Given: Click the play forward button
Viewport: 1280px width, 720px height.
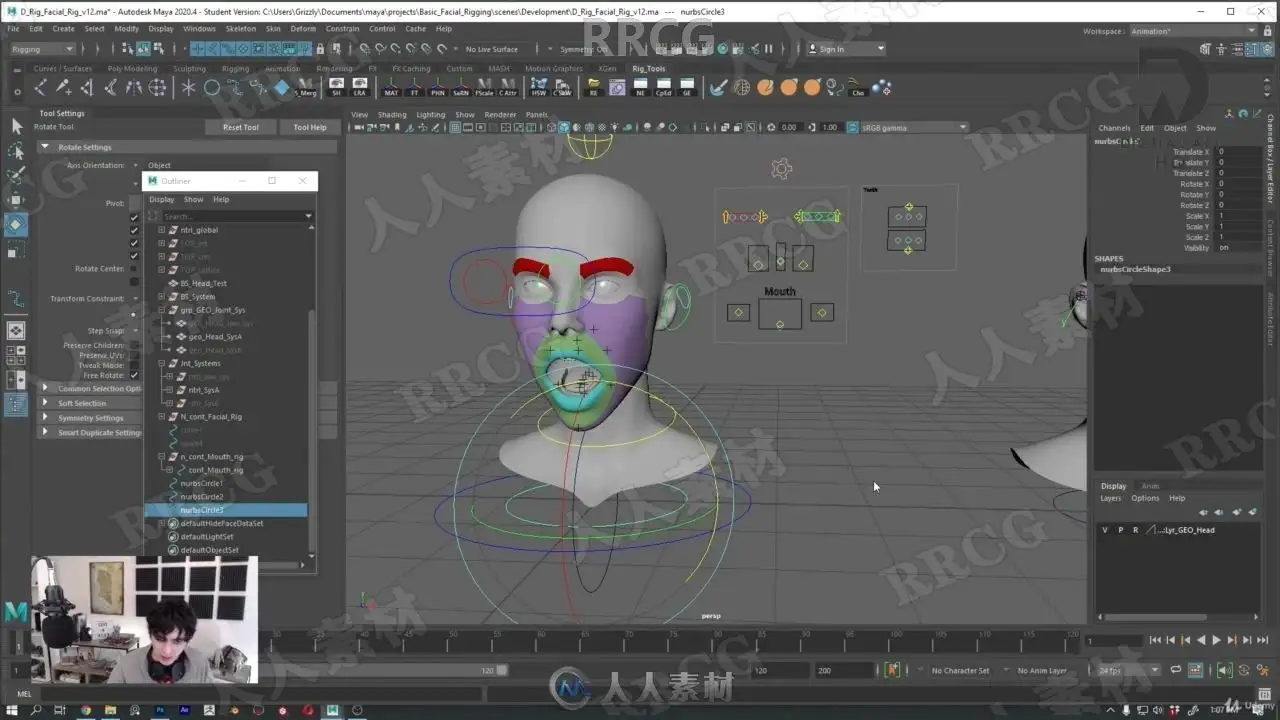Looking at the screenshot, I should tap(1216, 640).
